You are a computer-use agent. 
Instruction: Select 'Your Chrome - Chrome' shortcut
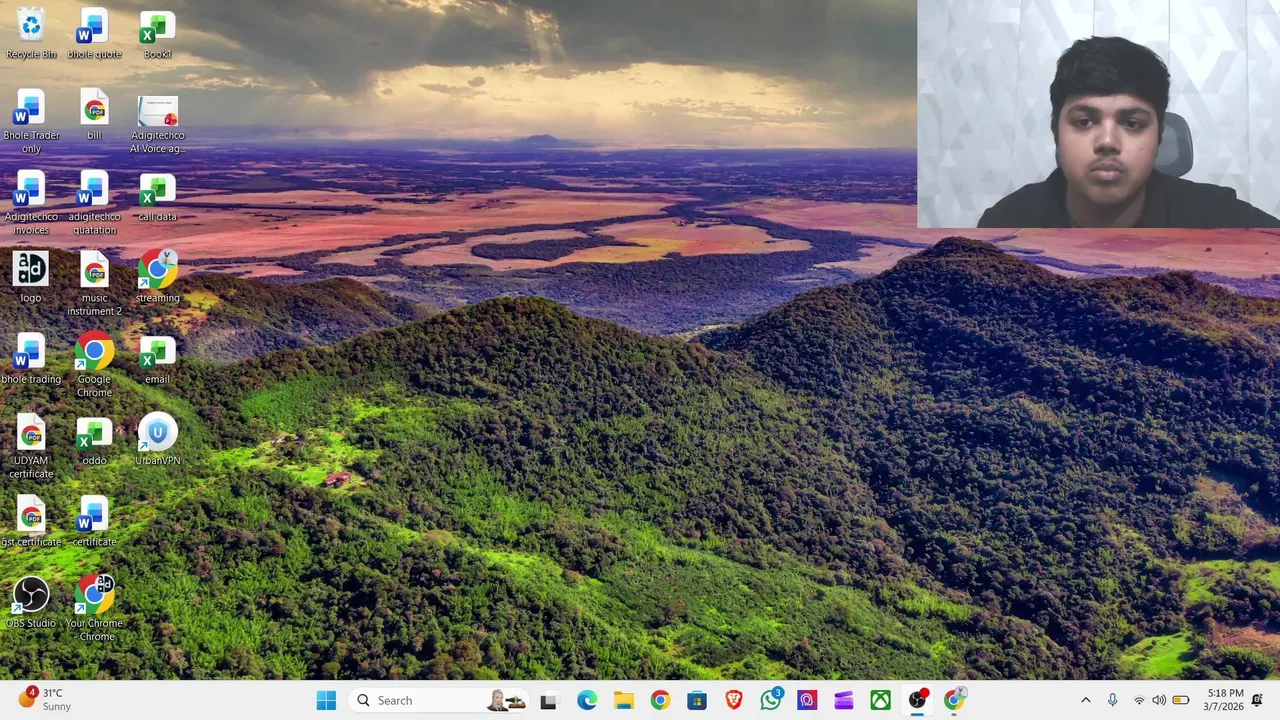[94, 608]
